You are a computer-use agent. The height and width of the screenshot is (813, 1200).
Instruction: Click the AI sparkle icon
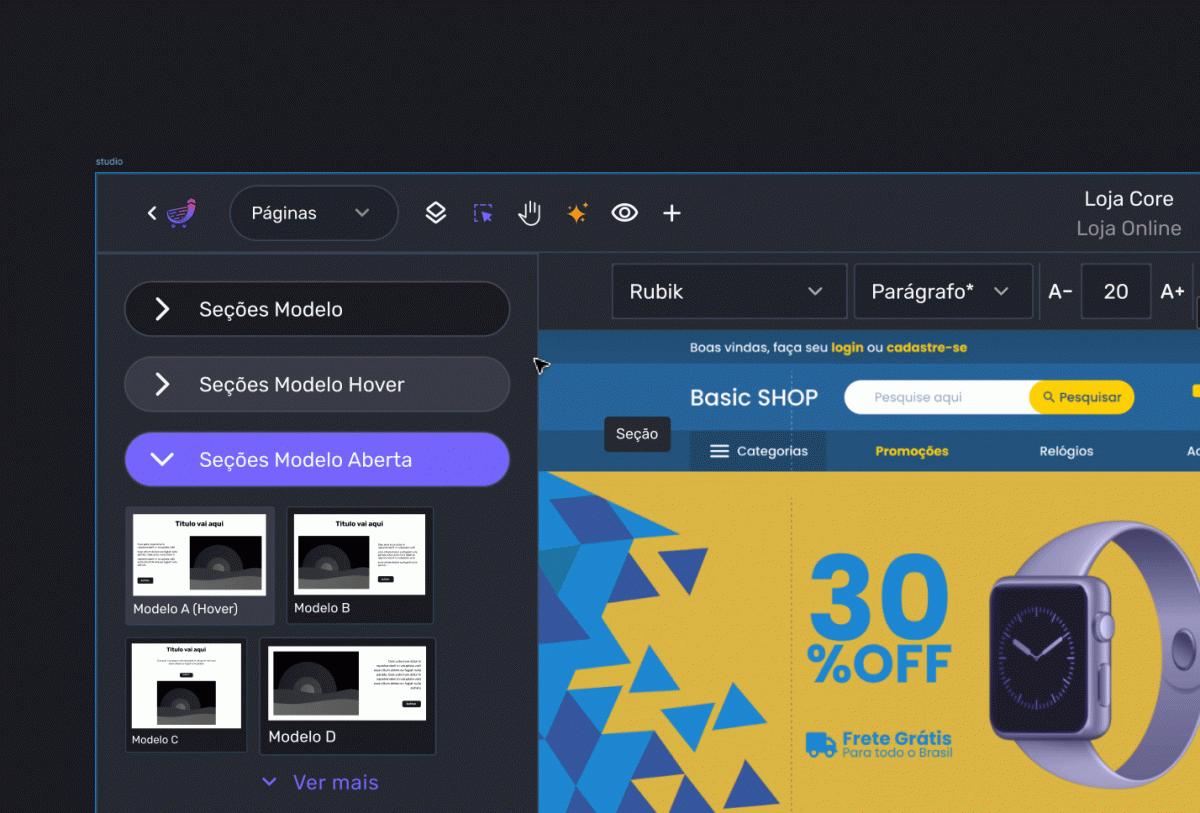tap(577, 213)
